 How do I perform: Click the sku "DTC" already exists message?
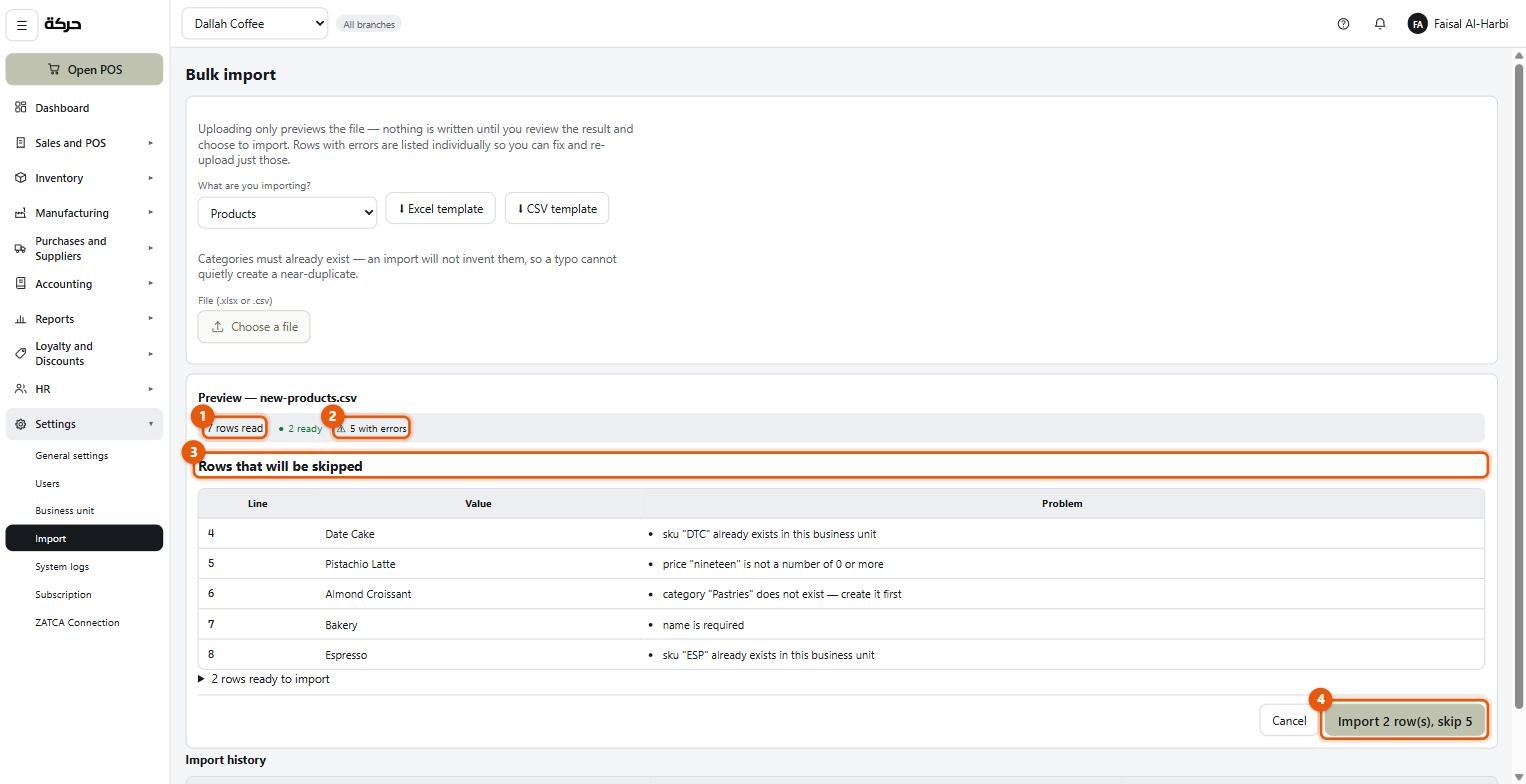pos(769,534)
